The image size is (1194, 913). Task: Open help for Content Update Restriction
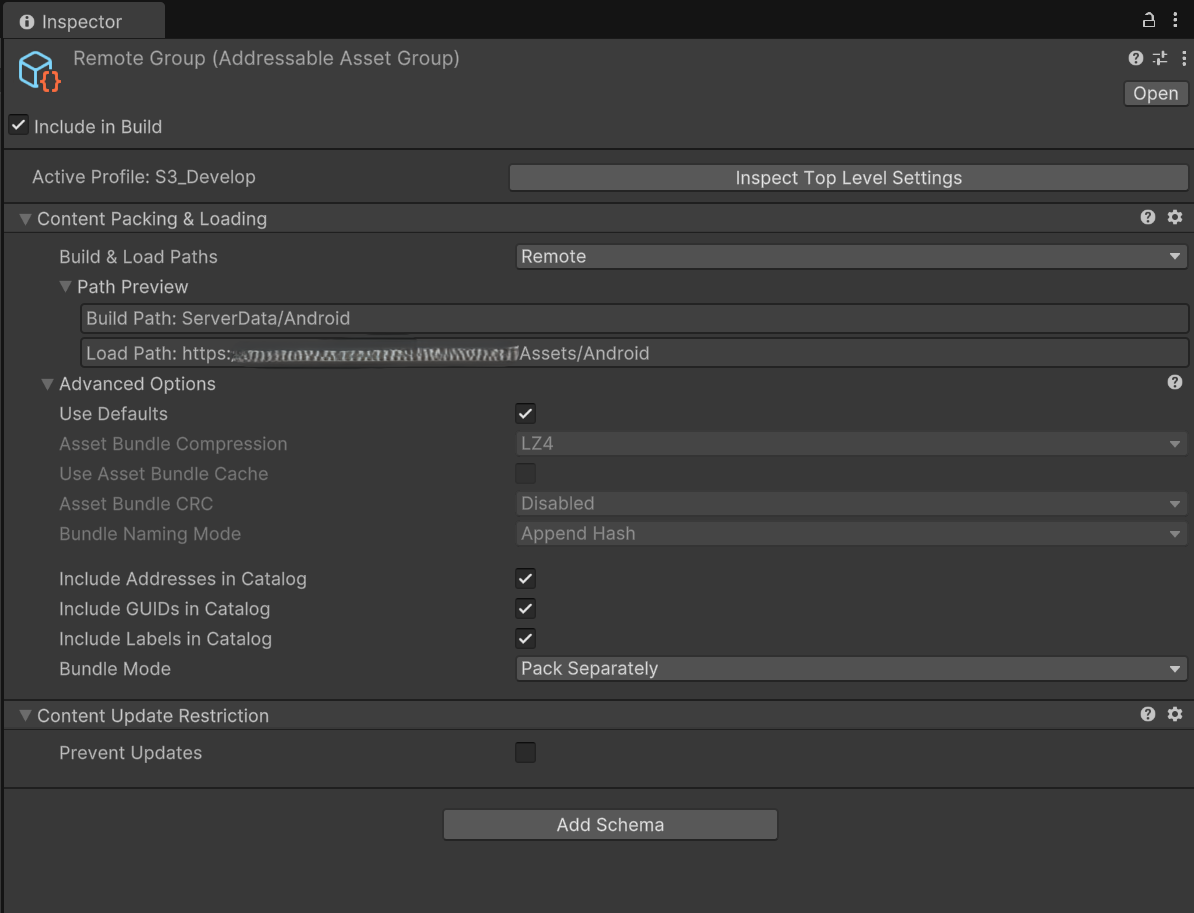tap(1148, 714)
